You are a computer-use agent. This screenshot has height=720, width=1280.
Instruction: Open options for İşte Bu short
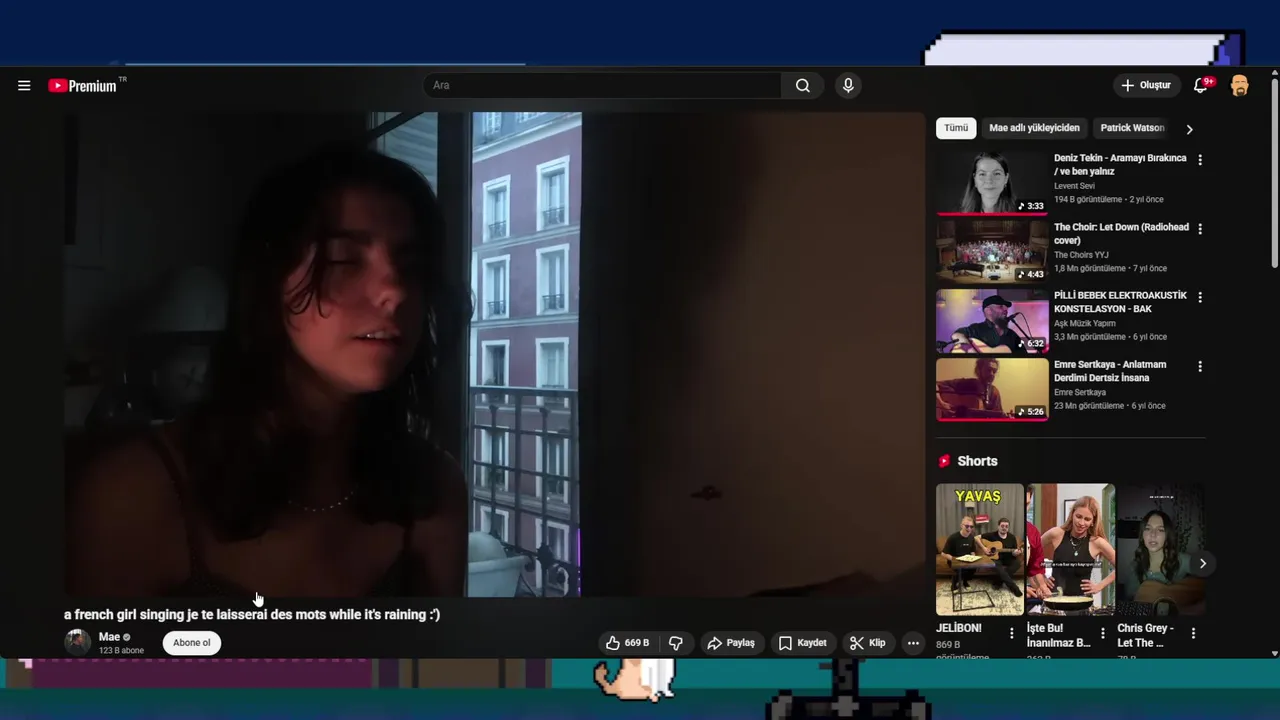click(1102, 633)
